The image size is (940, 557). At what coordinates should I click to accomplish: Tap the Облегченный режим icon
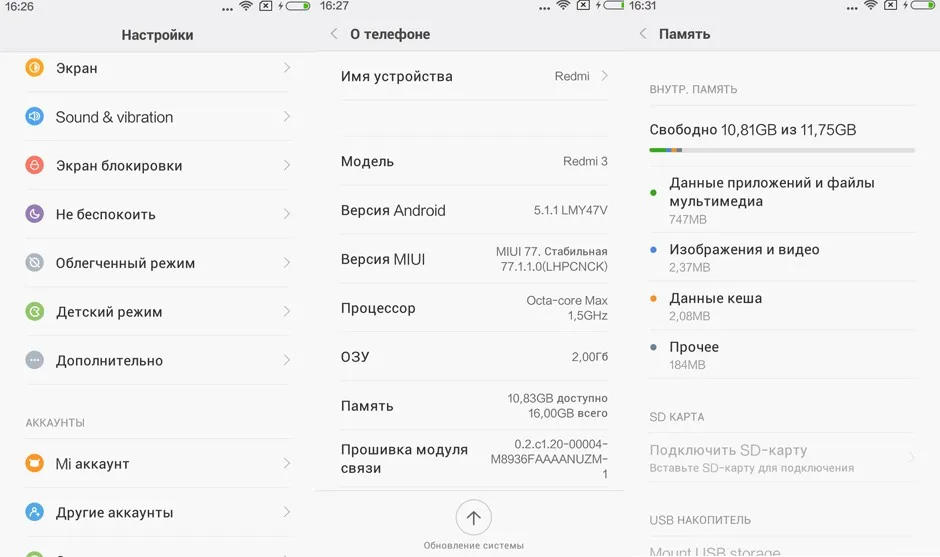point(34,263)
